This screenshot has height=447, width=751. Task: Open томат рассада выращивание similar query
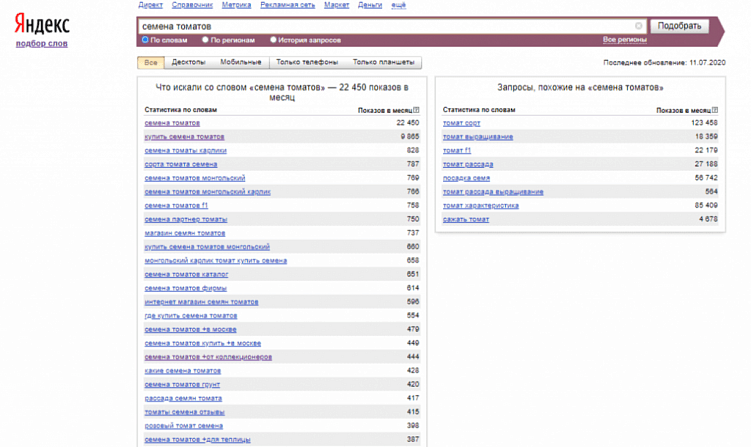tap(493, 192)
